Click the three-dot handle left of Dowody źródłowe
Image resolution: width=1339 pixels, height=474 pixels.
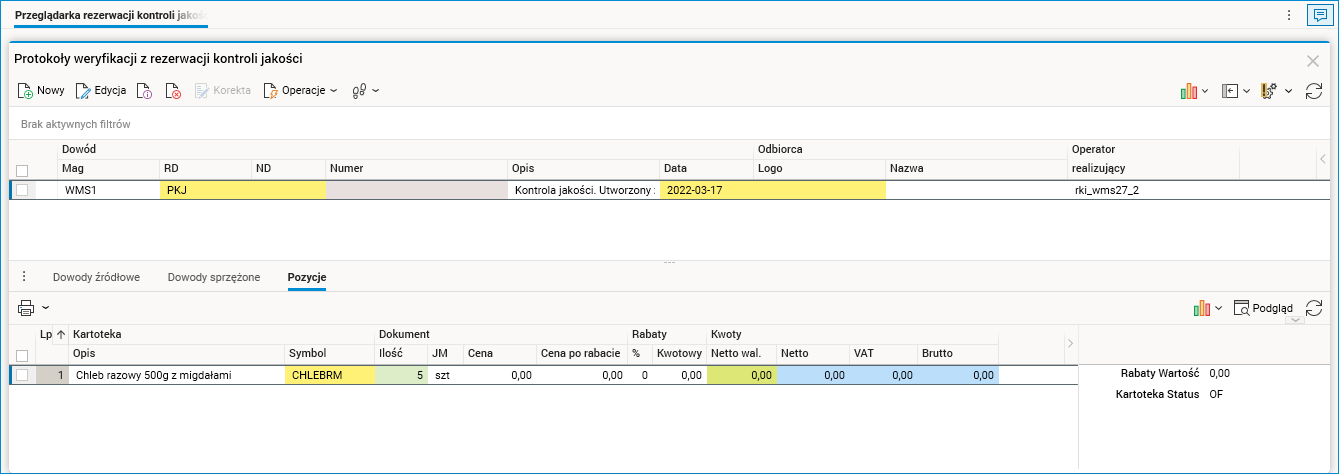click(24, 277)
